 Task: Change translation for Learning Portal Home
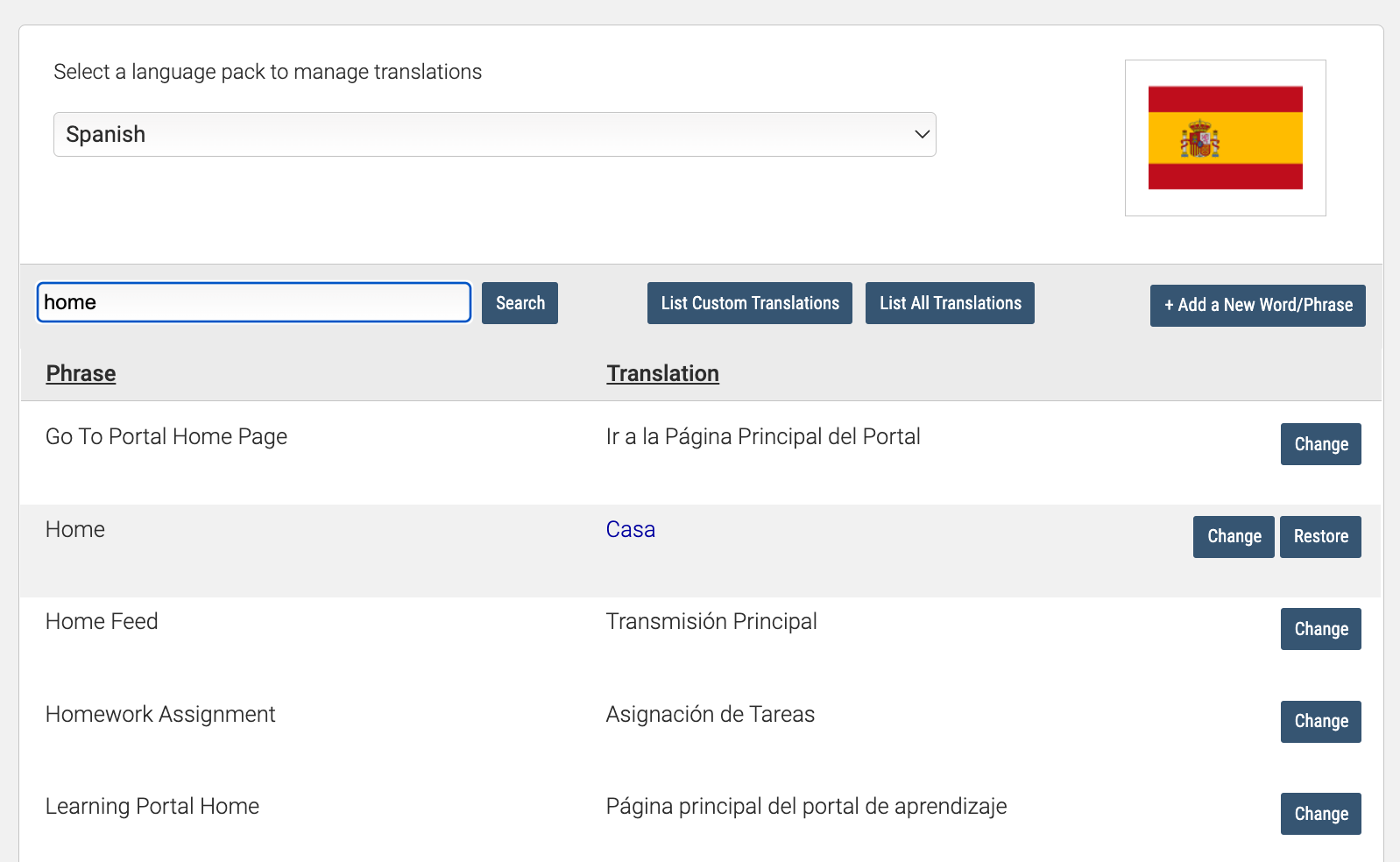pyautogui.click(x=1320, y=814)
